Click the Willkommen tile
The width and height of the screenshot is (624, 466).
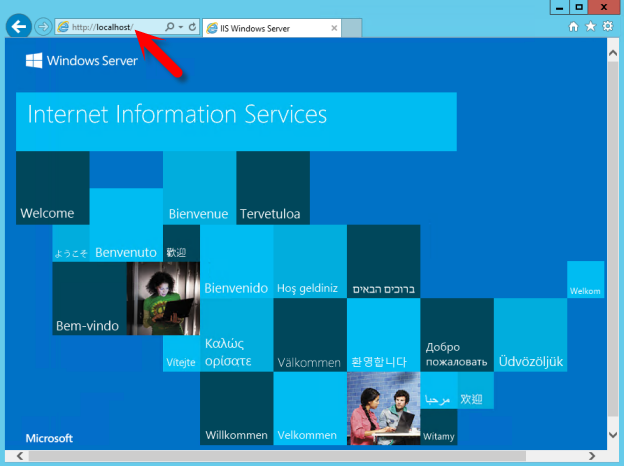236,408
